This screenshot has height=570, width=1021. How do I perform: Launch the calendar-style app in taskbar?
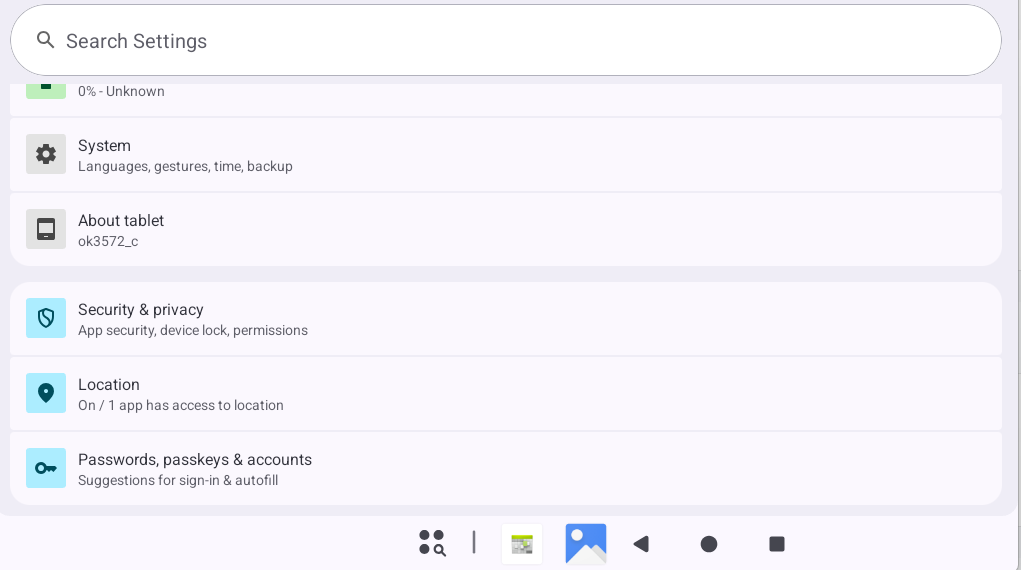point(522,544)
